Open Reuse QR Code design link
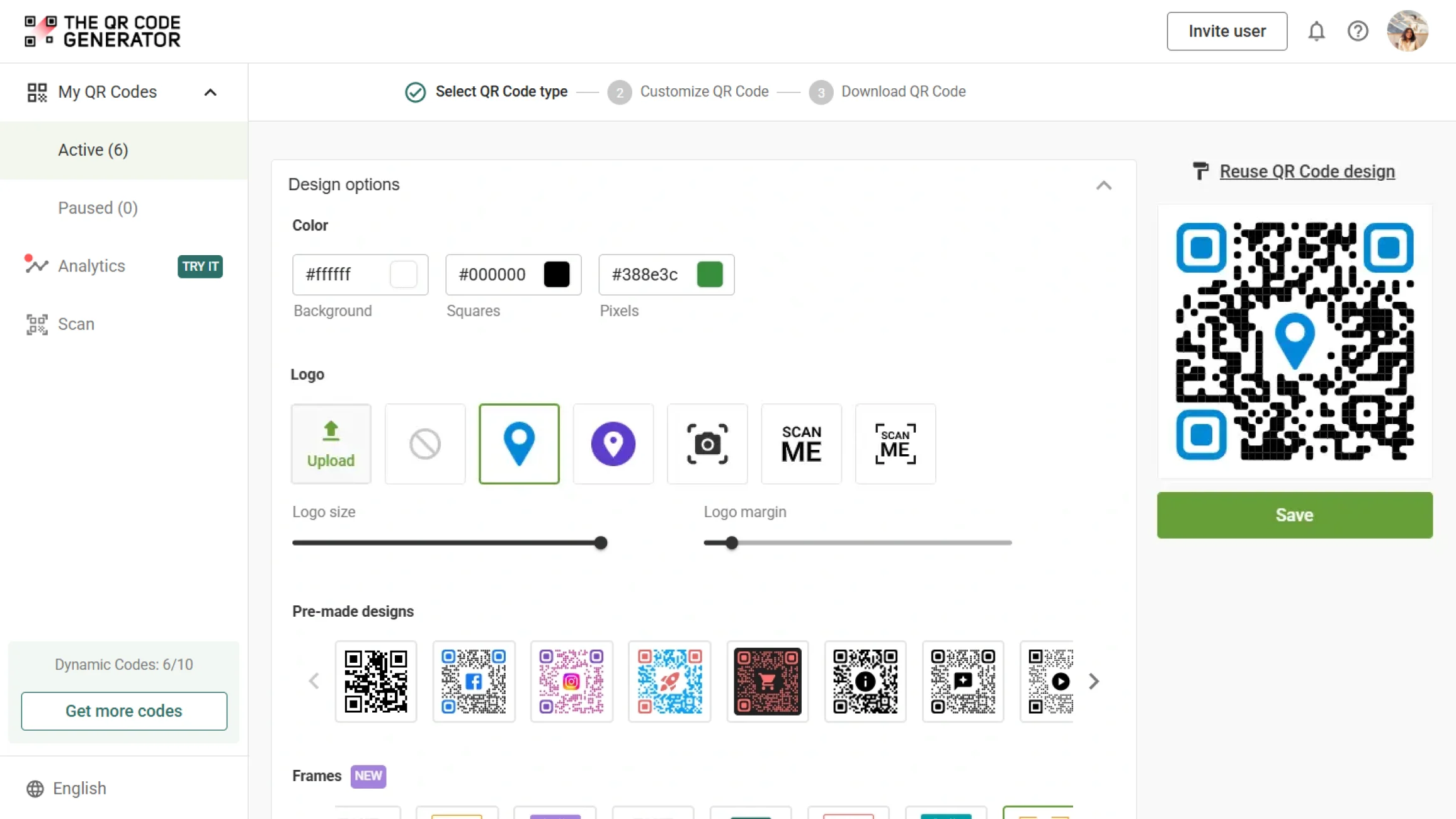This screenshot has width=1456, height=819. click(1307, 171)
